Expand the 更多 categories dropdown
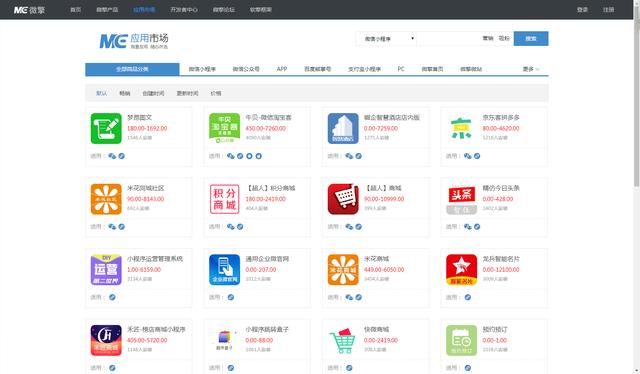Viewport: 640px width, 374px height. click(531, 69)
